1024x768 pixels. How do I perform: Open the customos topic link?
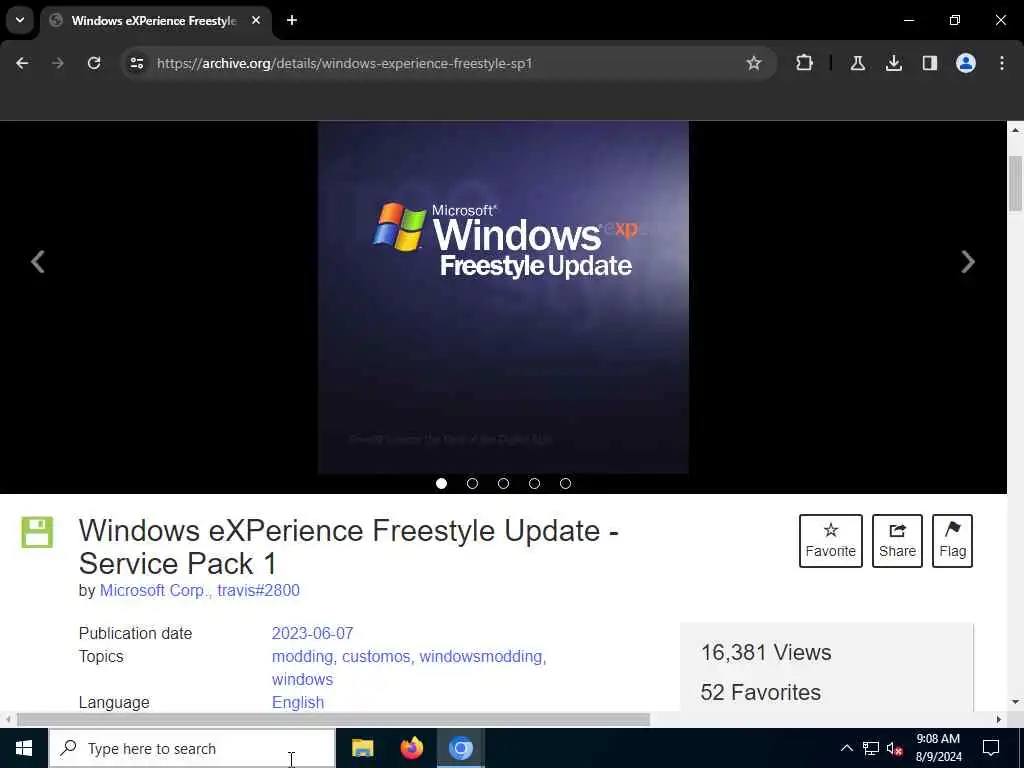coord(378,656)
